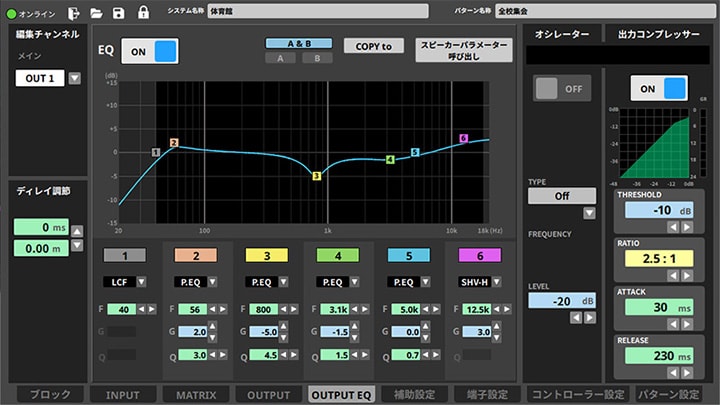Open the INPUT tab
The width and height of the screenshot is (720, 405).
[123, 395]
